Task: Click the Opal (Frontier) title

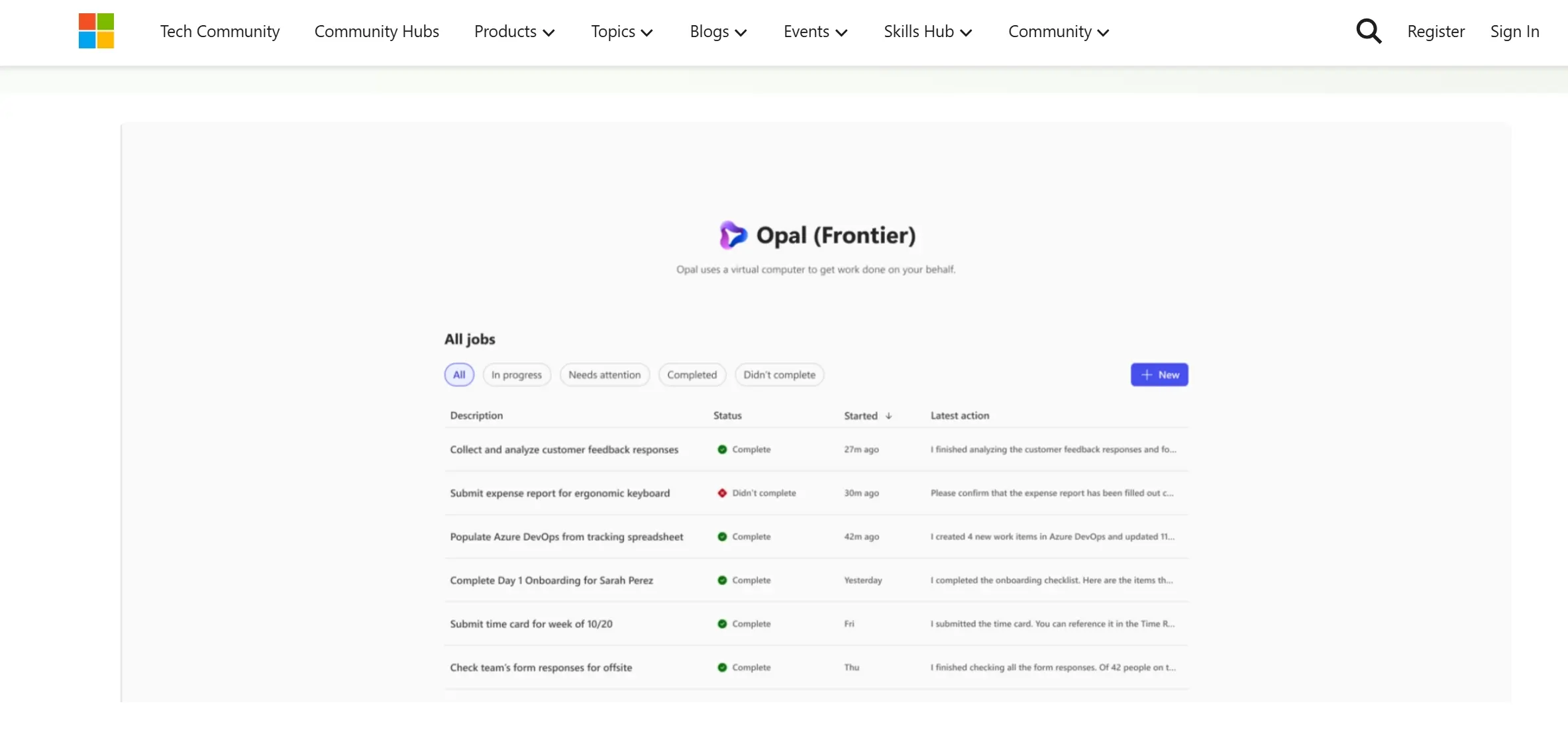Action: pos(836,236)
